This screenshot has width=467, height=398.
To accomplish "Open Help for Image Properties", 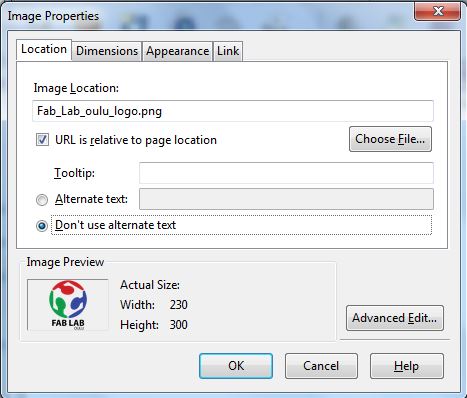I will click(407, 366).
